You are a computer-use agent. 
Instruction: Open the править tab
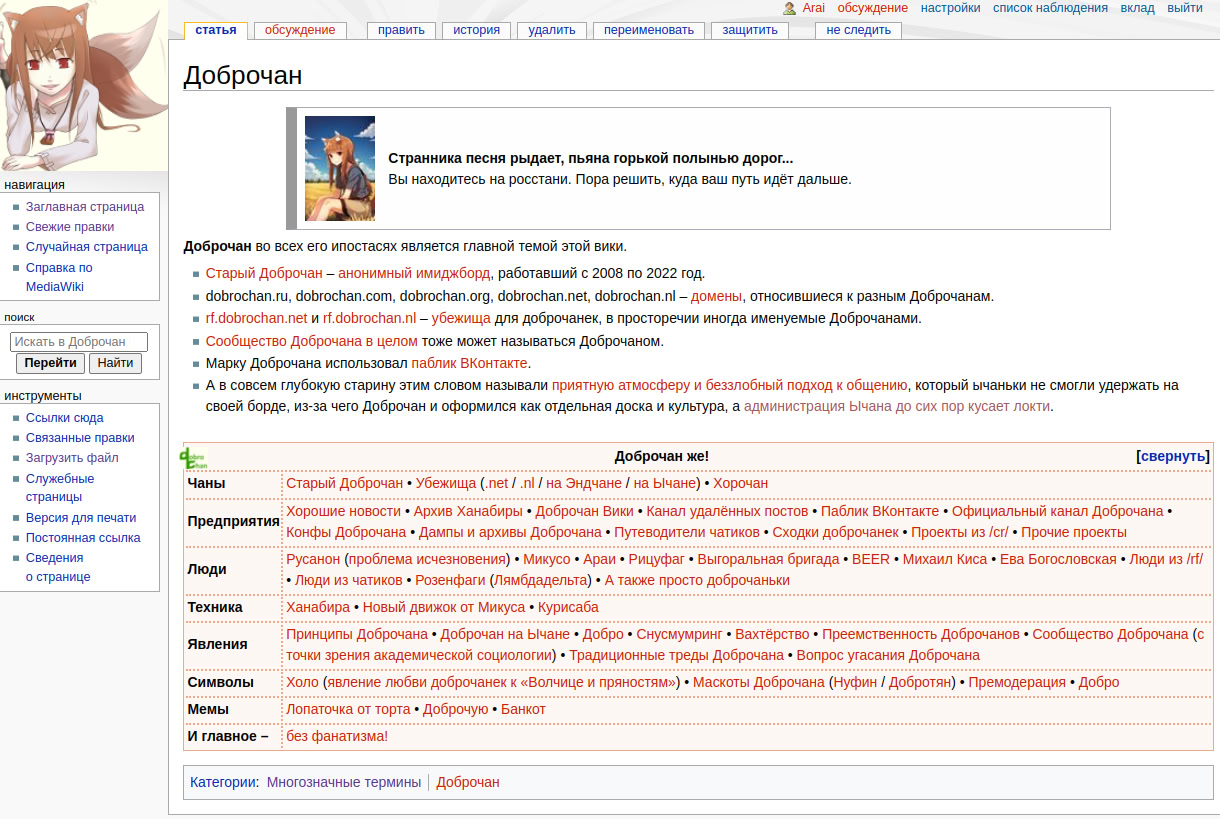401,30
